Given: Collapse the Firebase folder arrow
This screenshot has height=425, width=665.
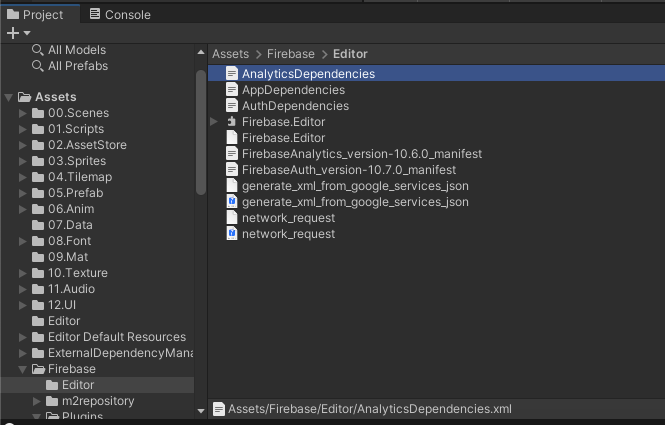Looking at the screenshot, I should pyautogui.click(x=23, y=369).
